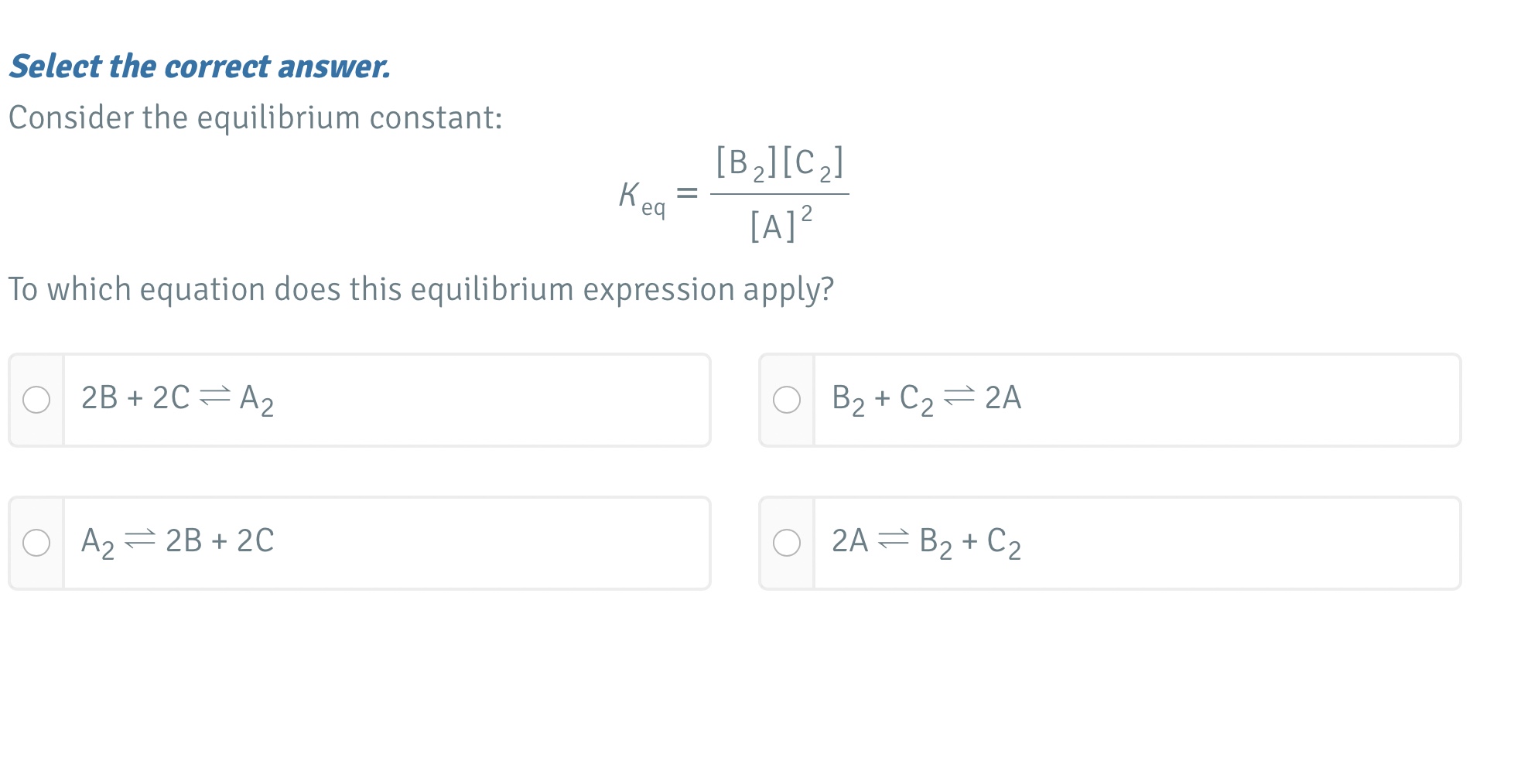This screenshot has width=1521, height=784.
Task: Select the radio button for B₂ + C₂ ⇌ 2A
Action: click(x=788, y=400)
